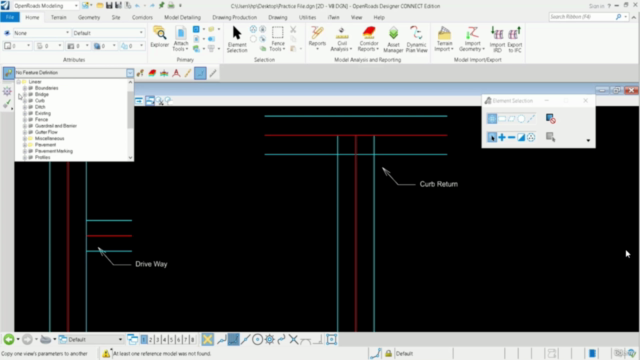Image resolution: width=640 pixels, height=360 pixels.
Task: Switch to the Geometry ribbon tab
Action: click(x=89, y=18)
